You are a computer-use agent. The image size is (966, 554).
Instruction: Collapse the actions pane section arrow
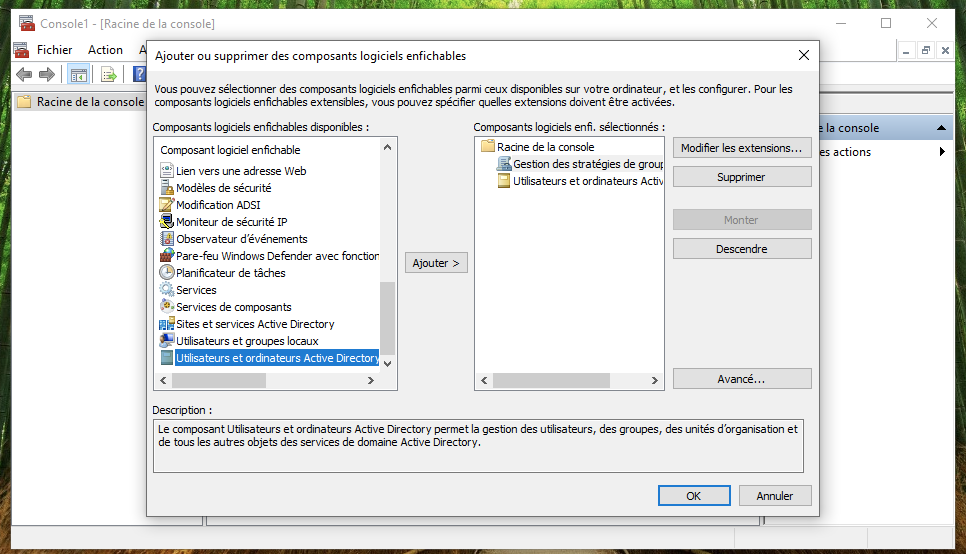click(941, 128)
